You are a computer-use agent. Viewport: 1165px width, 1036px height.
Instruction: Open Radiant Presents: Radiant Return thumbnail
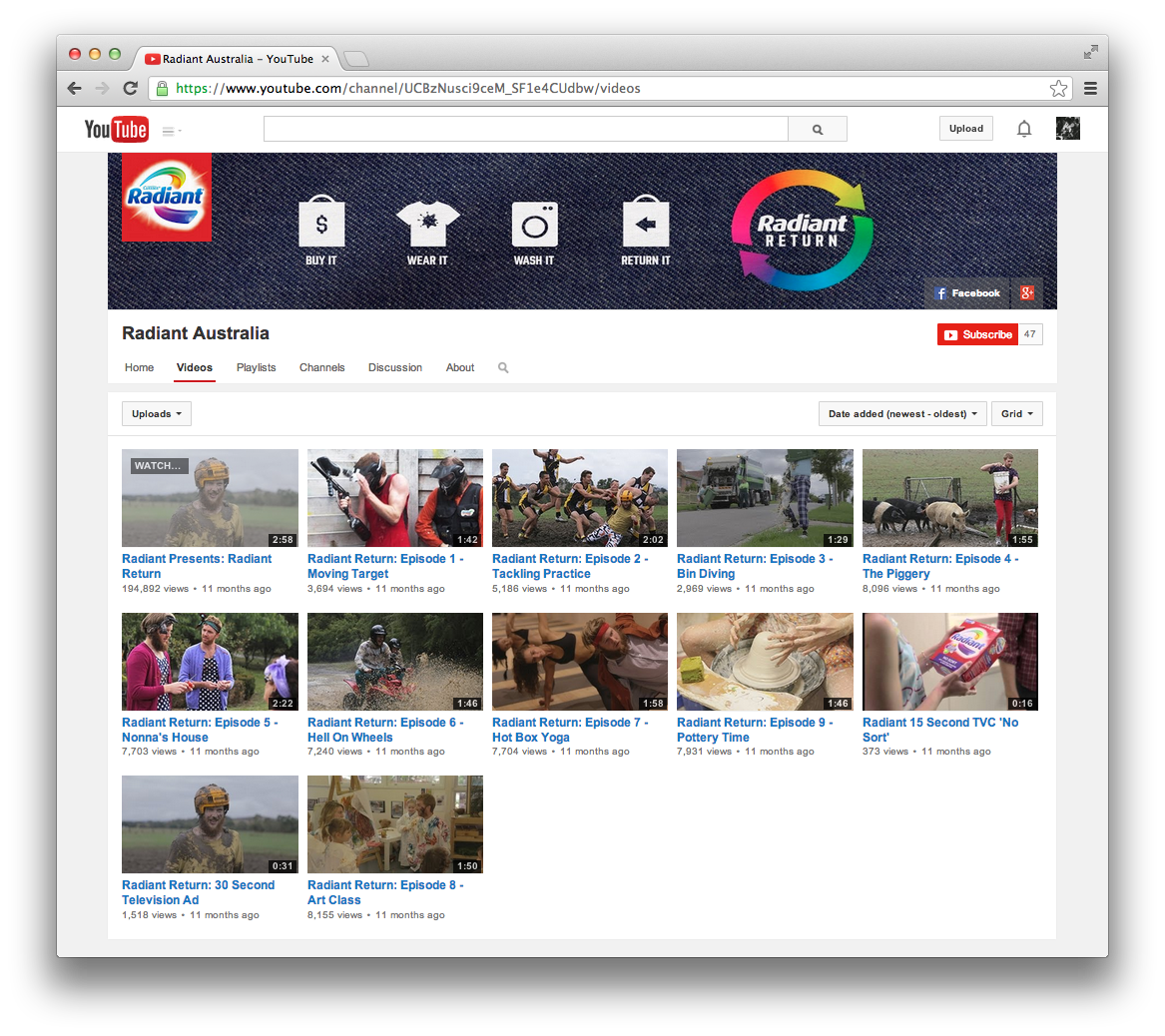tap(211, 498)
